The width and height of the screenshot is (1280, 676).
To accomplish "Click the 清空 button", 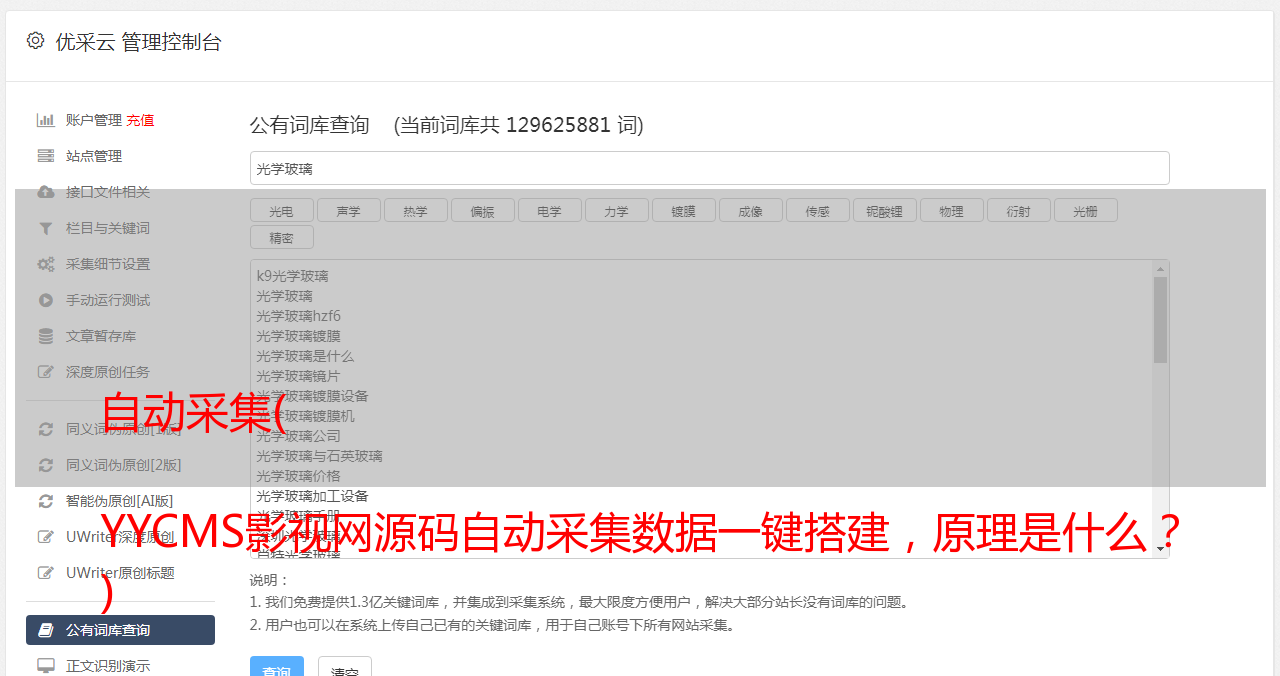I will coord(345,668).
